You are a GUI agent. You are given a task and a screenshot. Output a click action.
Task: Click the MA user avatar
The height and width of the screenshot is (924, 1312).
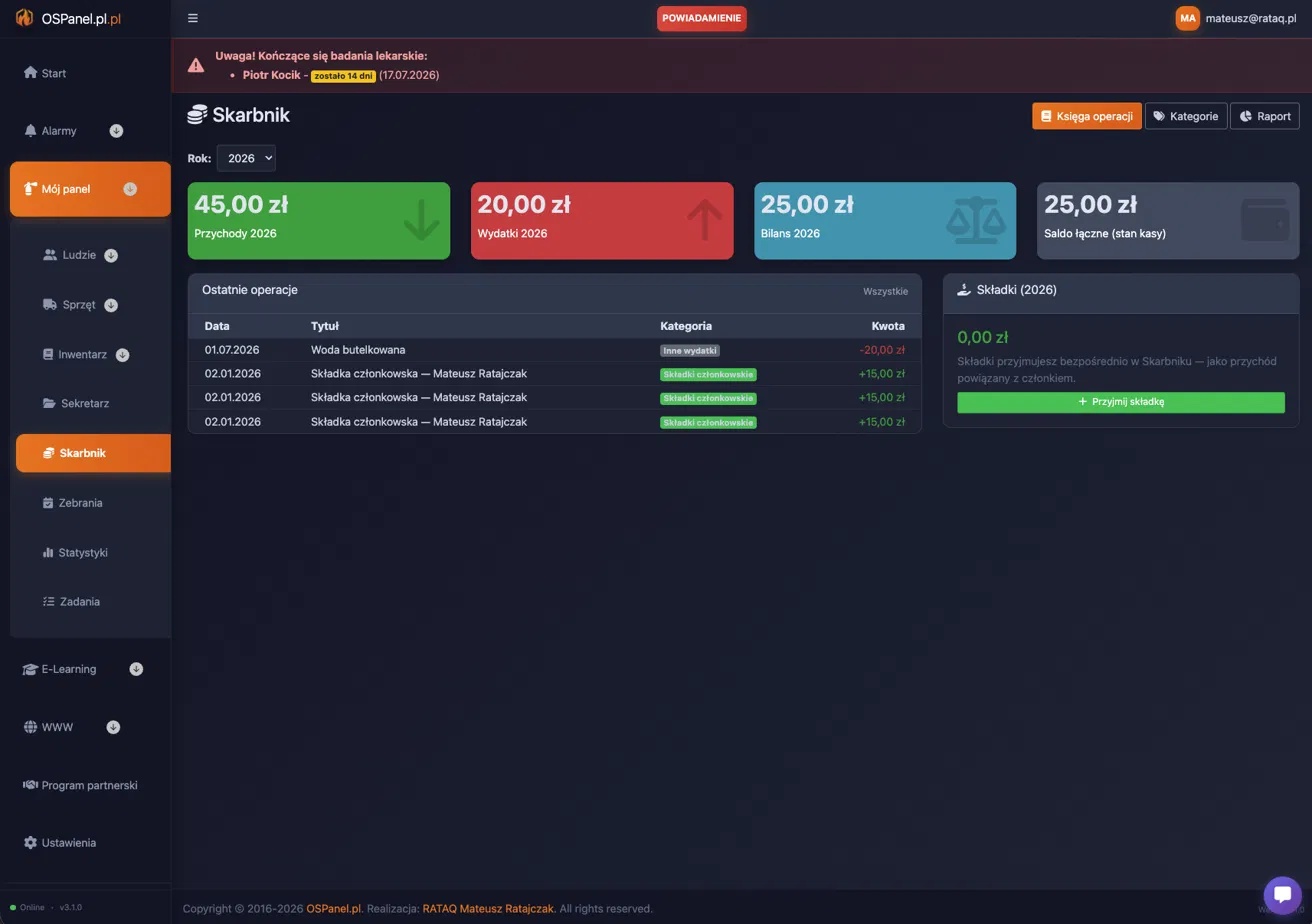1188,18
